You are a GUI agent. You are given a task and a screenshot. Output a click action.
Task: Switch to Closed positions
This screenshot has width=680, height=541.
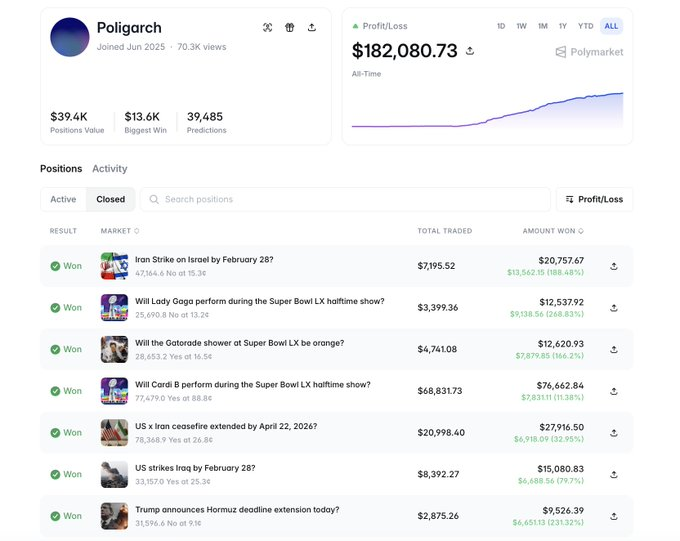tap(111, 199)
